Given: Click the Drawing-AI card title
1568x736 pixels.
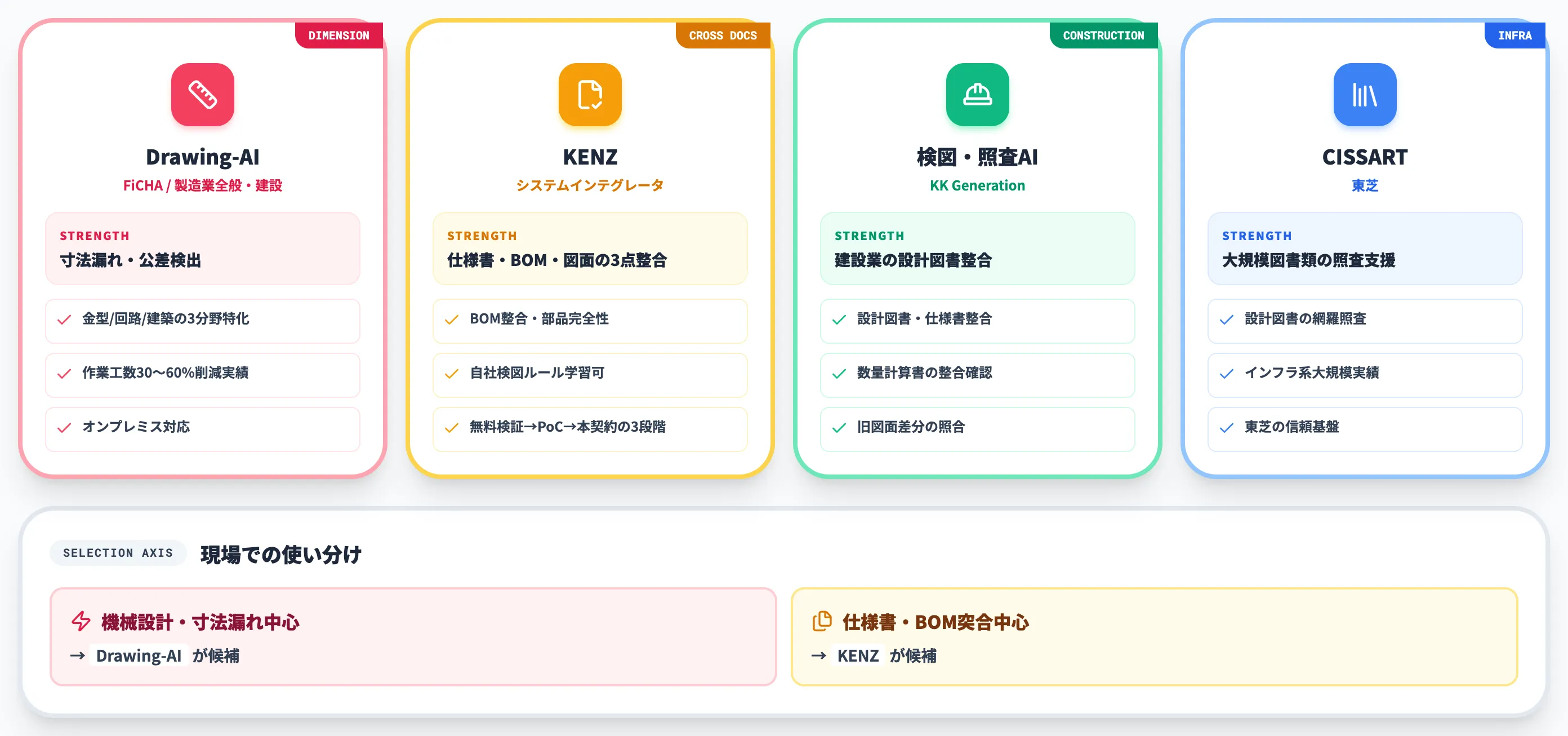Looking at the screenshot, I should click(x=202, y=157).
